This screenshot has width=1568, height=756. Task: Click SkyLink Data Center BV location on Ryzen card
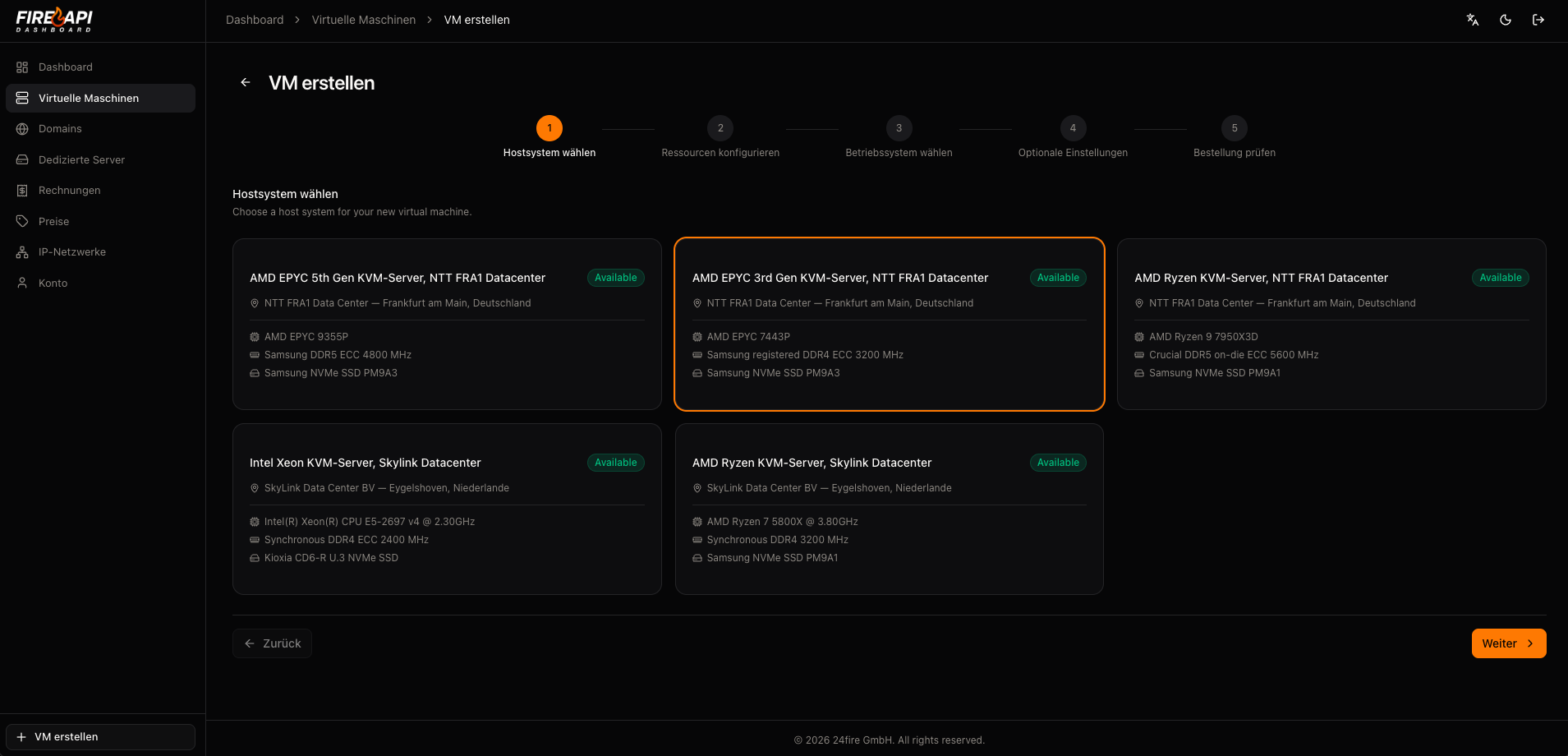[x=829, y=488]
